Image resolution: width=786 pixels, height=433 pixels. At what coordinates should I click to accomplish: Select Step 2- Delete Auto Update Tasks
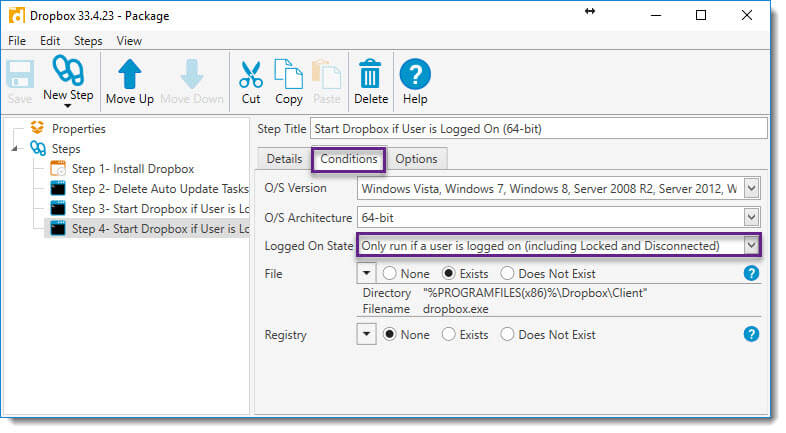(160, 189)
